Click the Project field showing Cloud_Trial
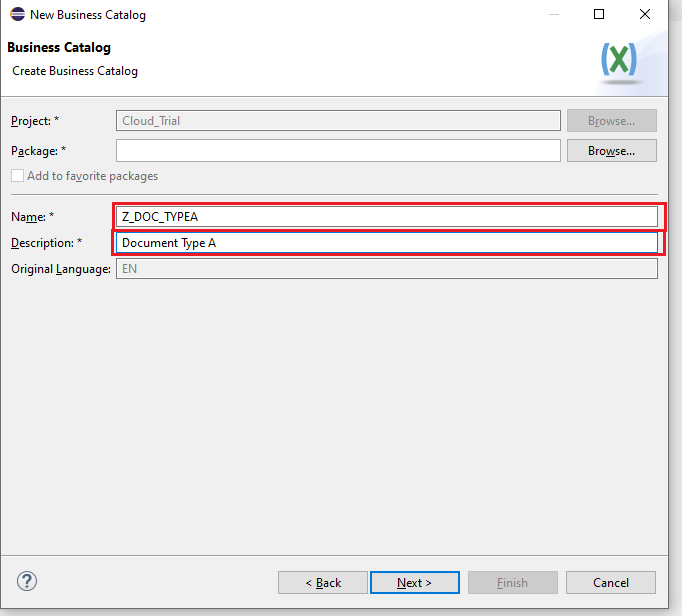The height and width of the screenshot is (616, 682). pyautogui.click(x=338, y=121)
